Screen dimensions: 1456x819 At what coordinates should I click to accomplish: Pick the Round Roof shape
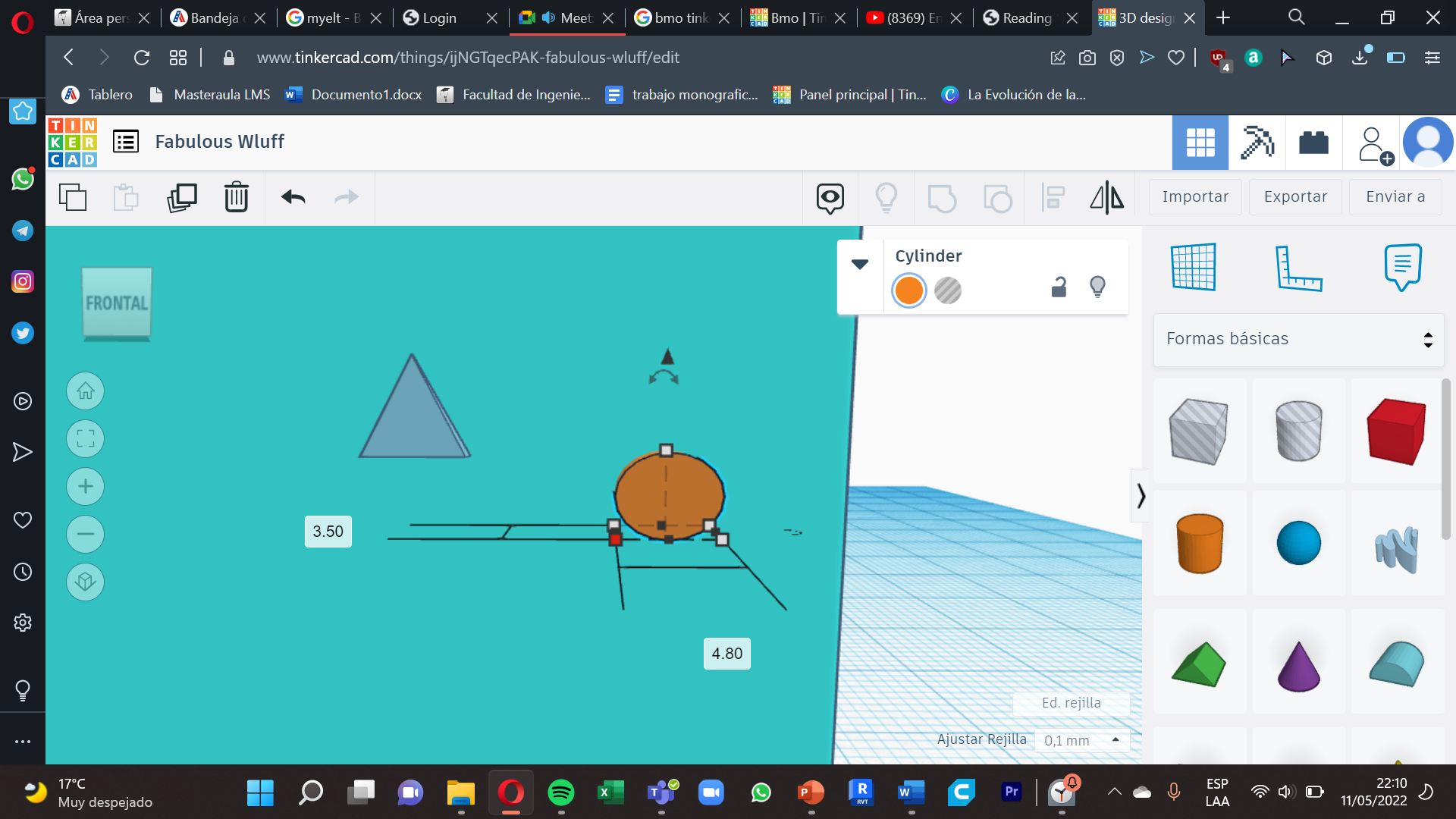(1396, 664)
